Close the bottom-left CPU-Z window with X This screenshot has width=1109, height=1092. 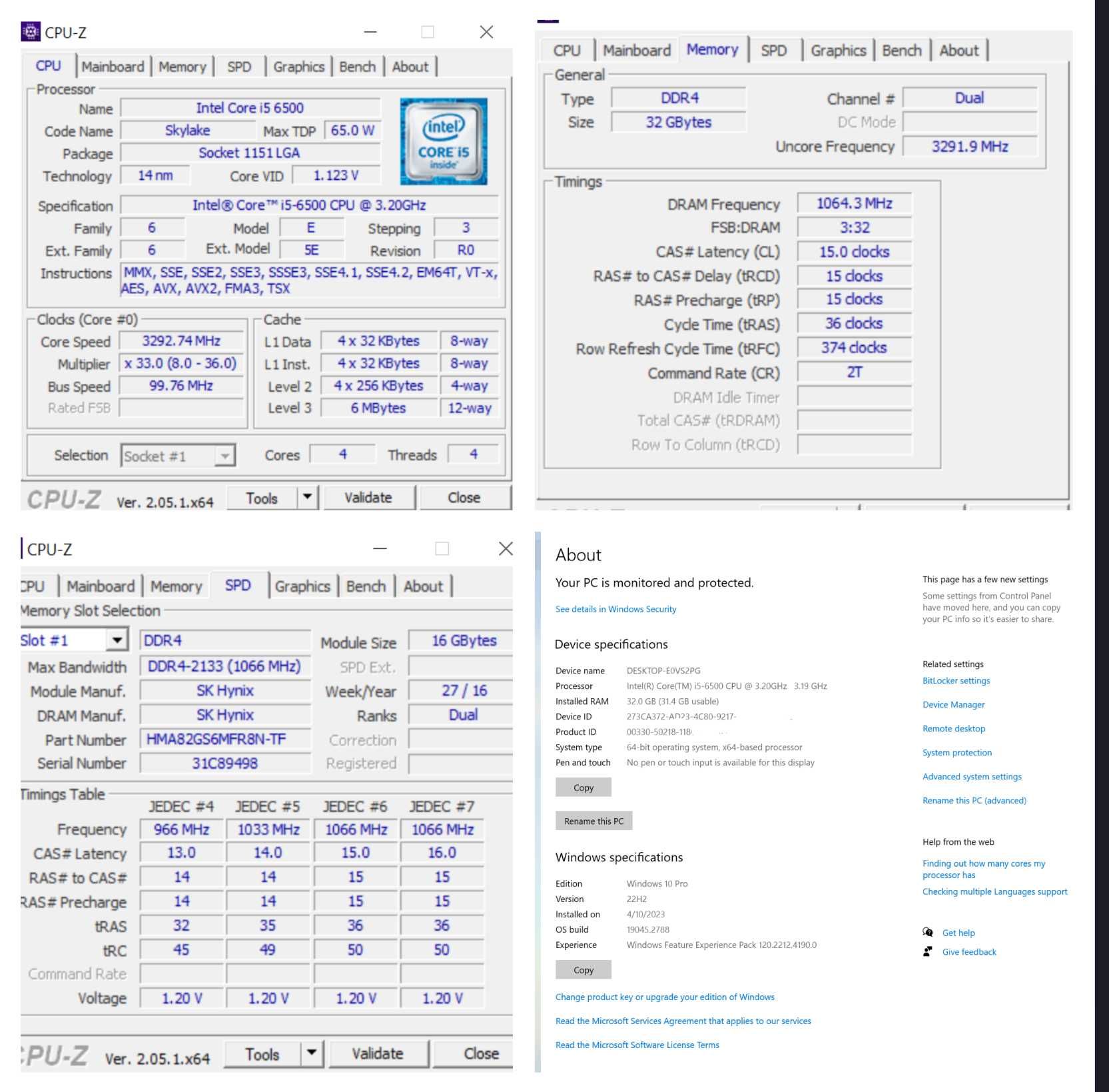[506, 548]
